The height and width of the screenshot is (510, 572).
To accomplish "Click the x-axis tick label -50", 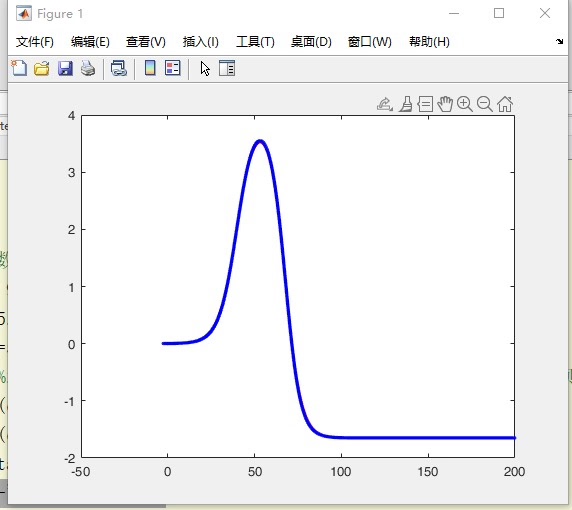I will click(81, 472).
